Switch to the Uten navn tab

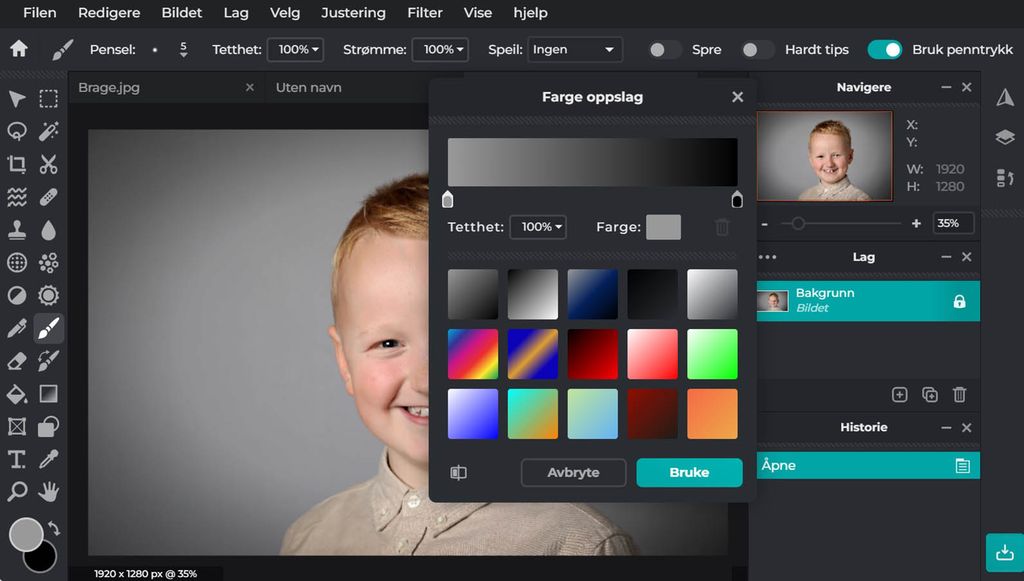point(309,88)
